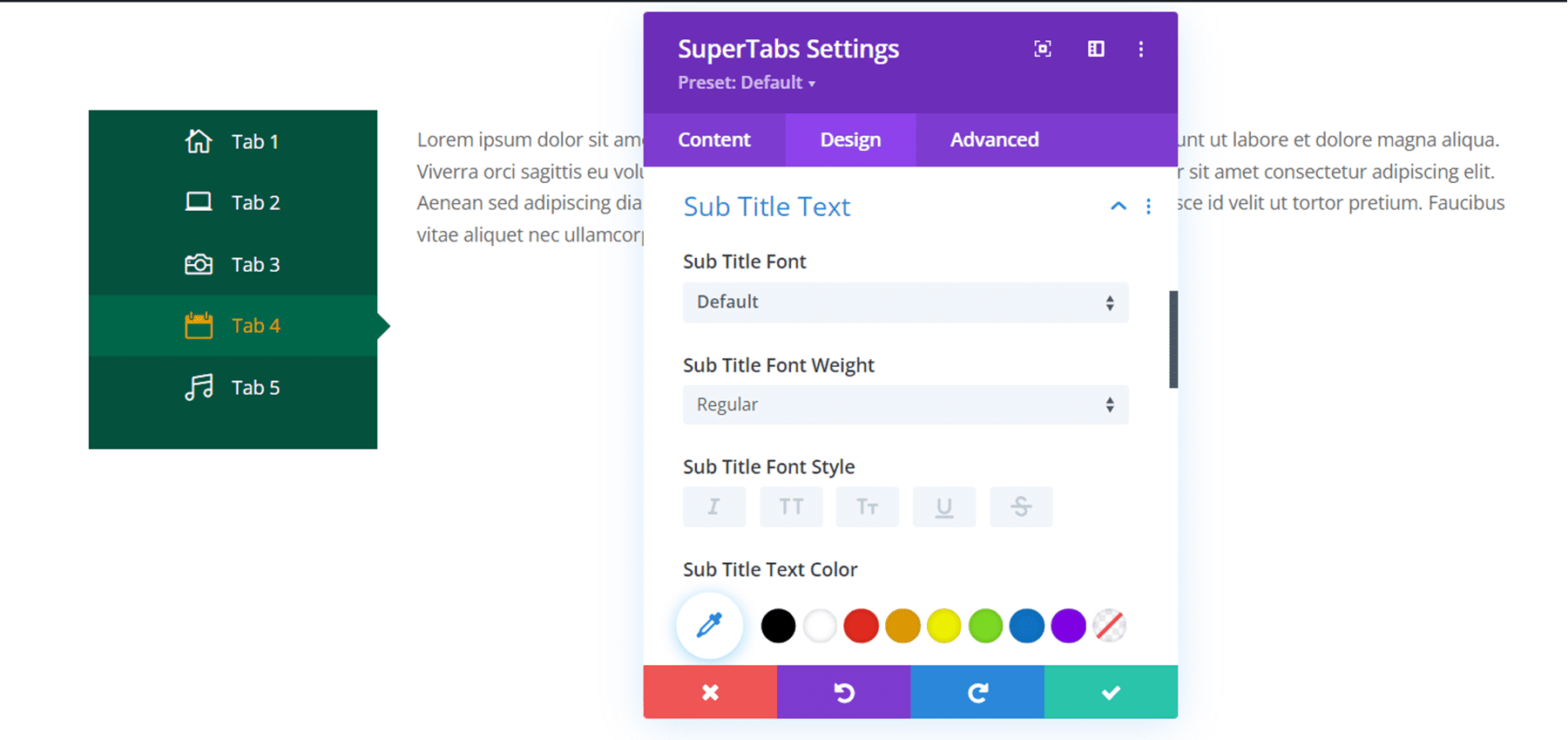The height and width of the screenshot is (740, 1568).
Task: Toggle italic sub title font style
Action: tap(714, 506)
